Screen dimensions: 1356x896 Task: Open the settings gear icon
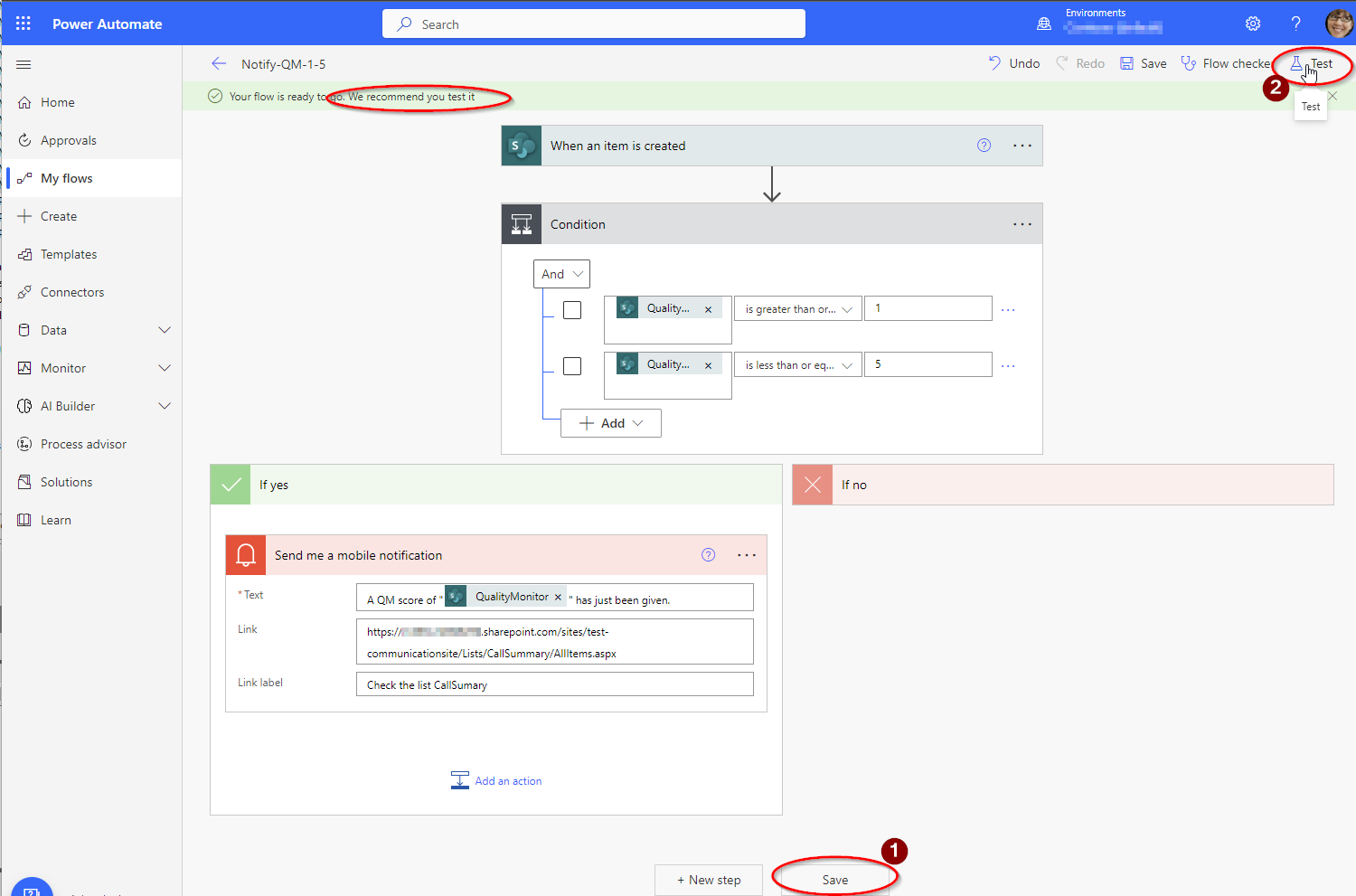point(1253,24)
